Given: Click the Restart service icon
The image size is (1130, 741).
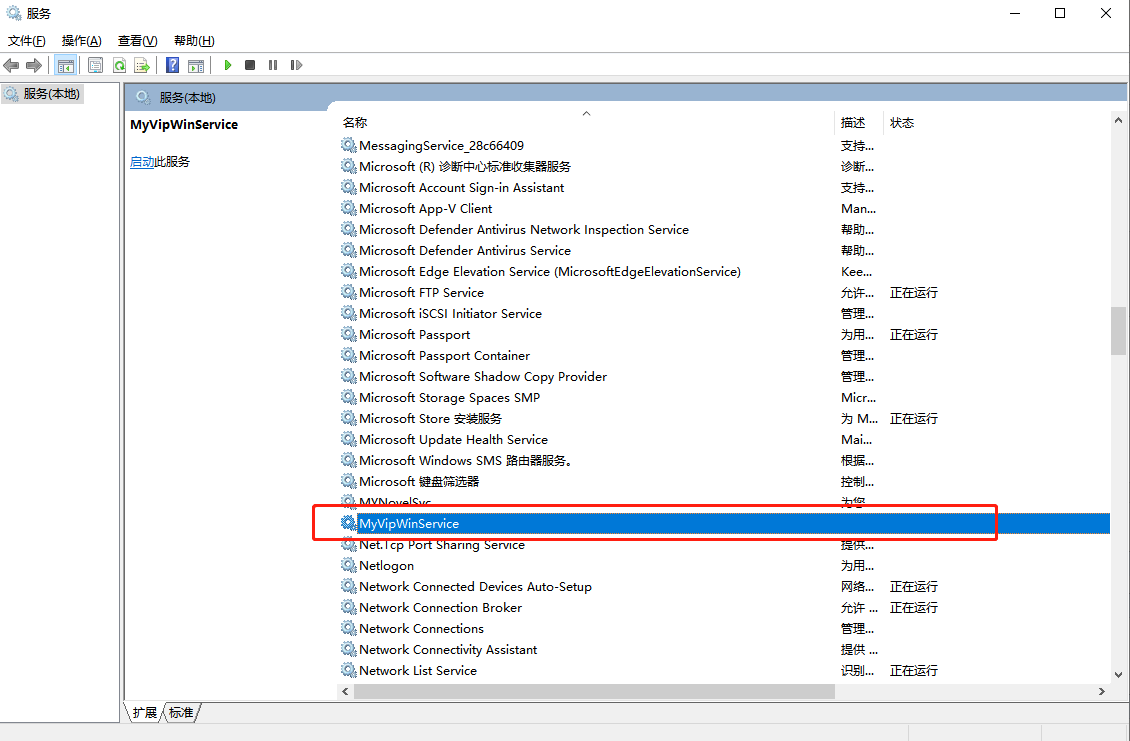Looking at the screenshot, I should [296, 66].
